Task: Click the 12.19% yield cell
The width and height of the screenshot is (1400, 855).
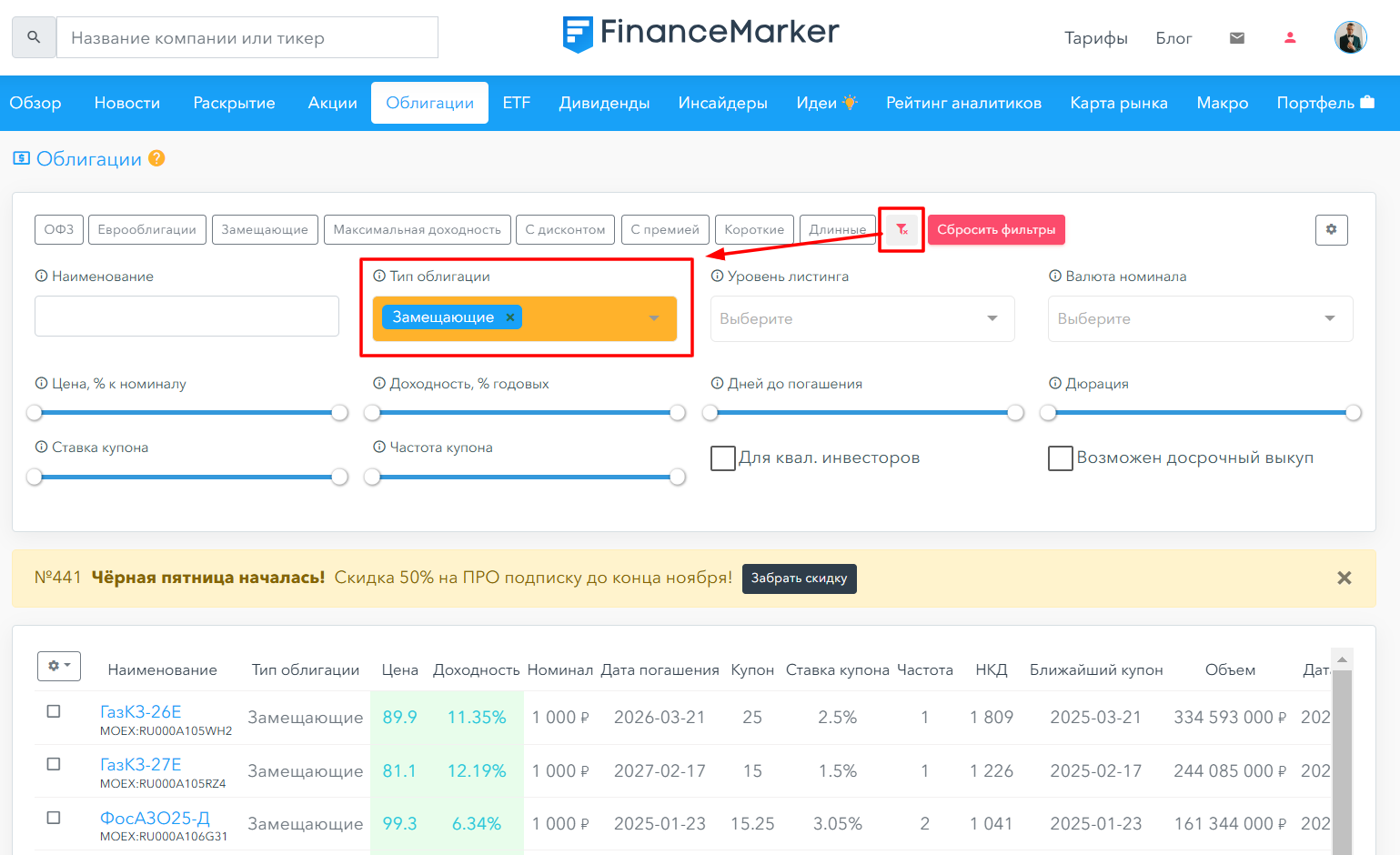Action: [x=477, y=771]
